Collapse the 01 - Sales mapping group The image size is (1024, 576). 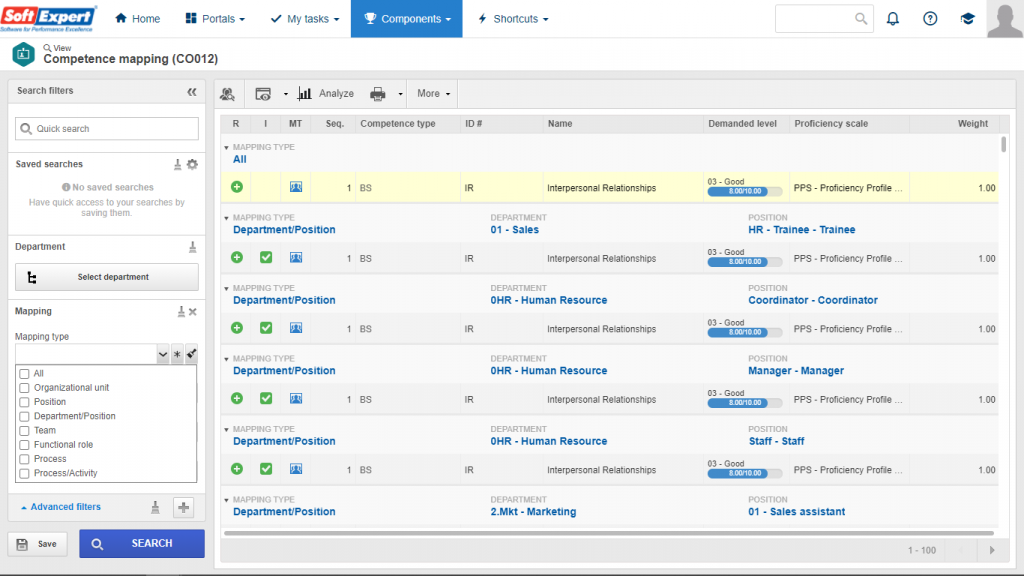click(x=227, y=218)
